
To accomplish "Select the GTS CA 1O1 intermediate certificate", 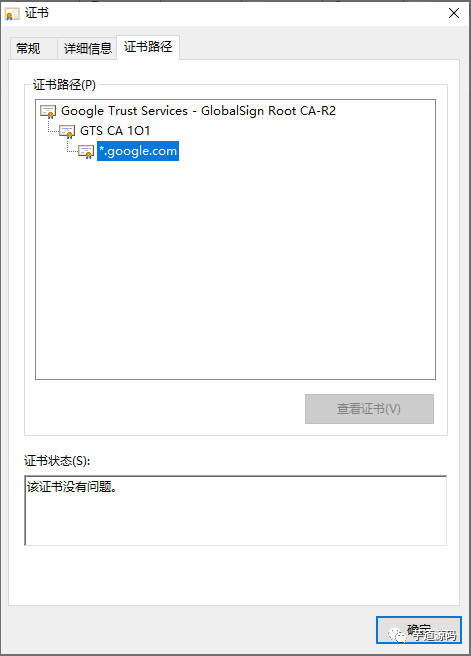I will click(x=115, y=131).
